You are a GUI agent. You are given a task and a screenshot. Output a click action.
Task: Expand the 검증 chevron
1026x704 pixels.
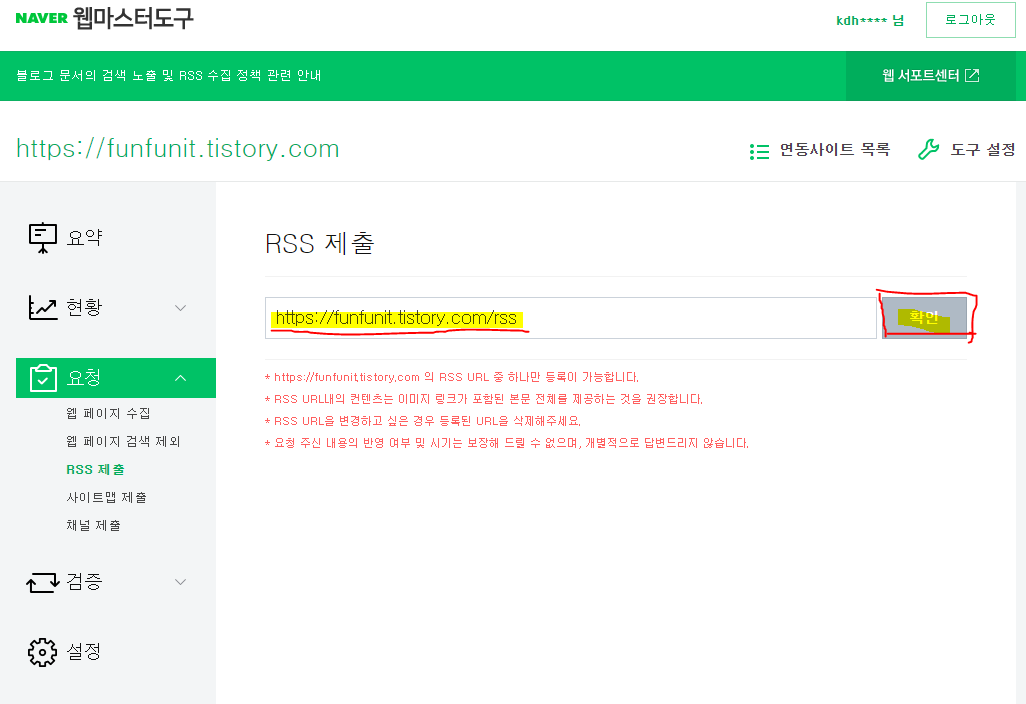[x=181, y=582]
